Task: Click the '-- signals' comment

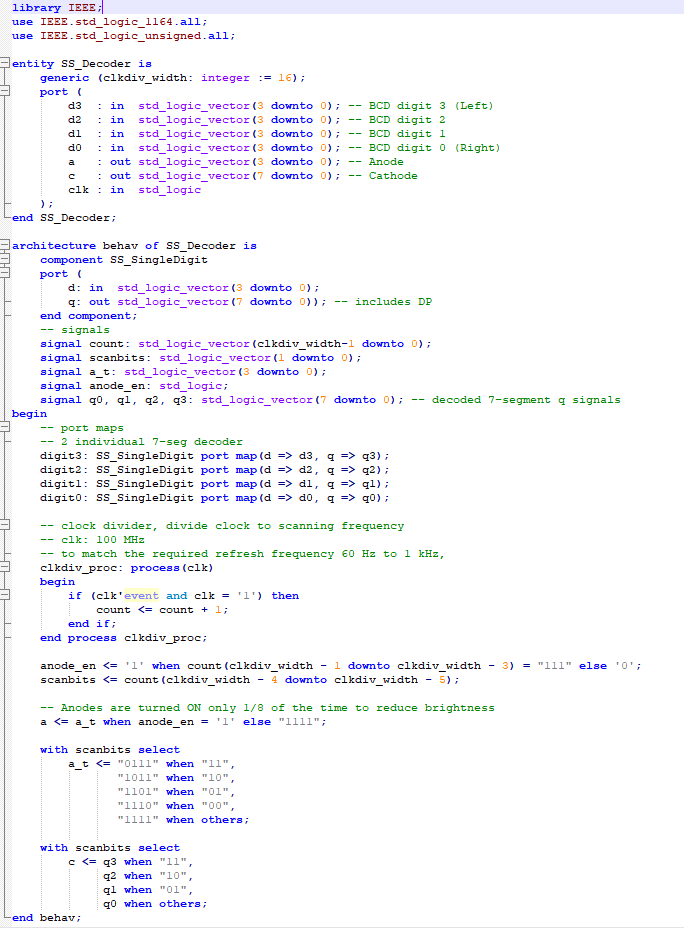Action: point(75,329)
